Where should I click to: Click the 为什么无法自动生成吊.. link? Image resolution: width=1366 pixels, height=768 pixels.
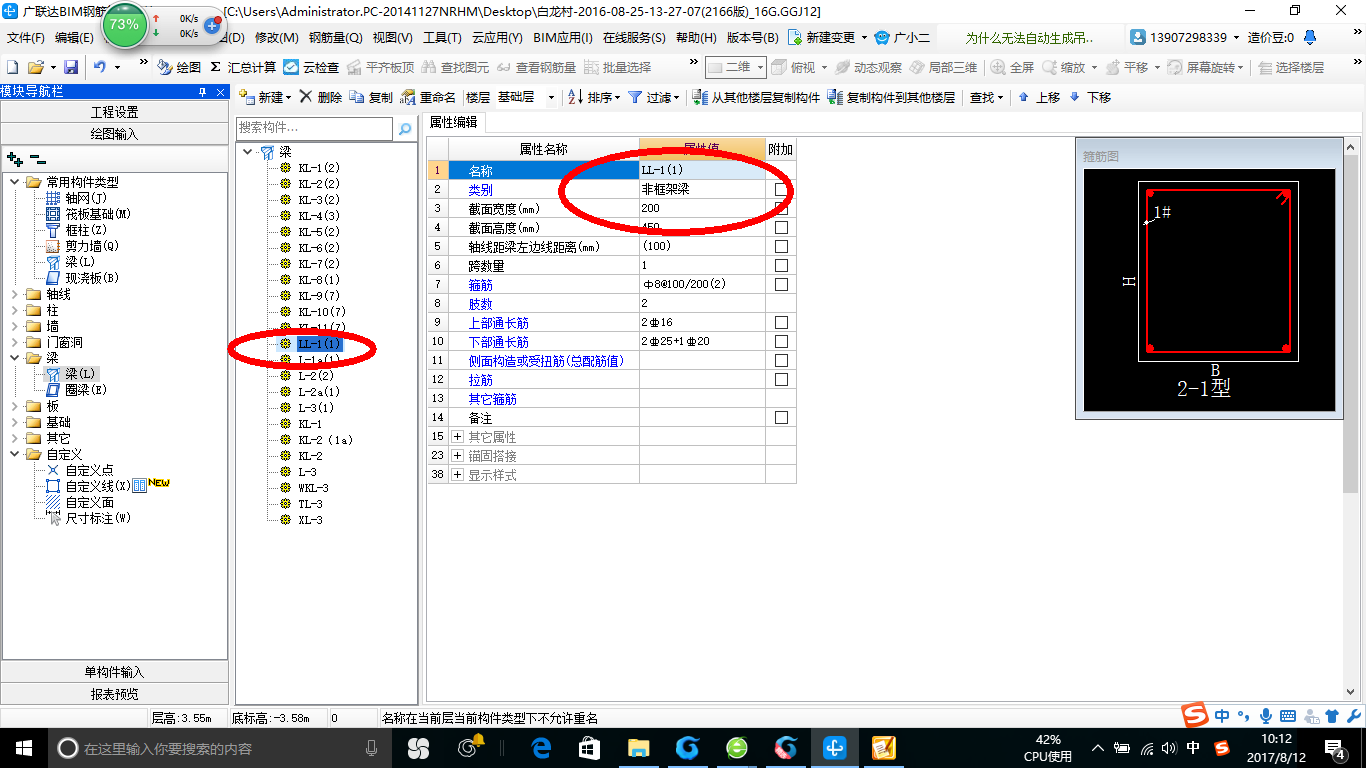click(1029, 37)
